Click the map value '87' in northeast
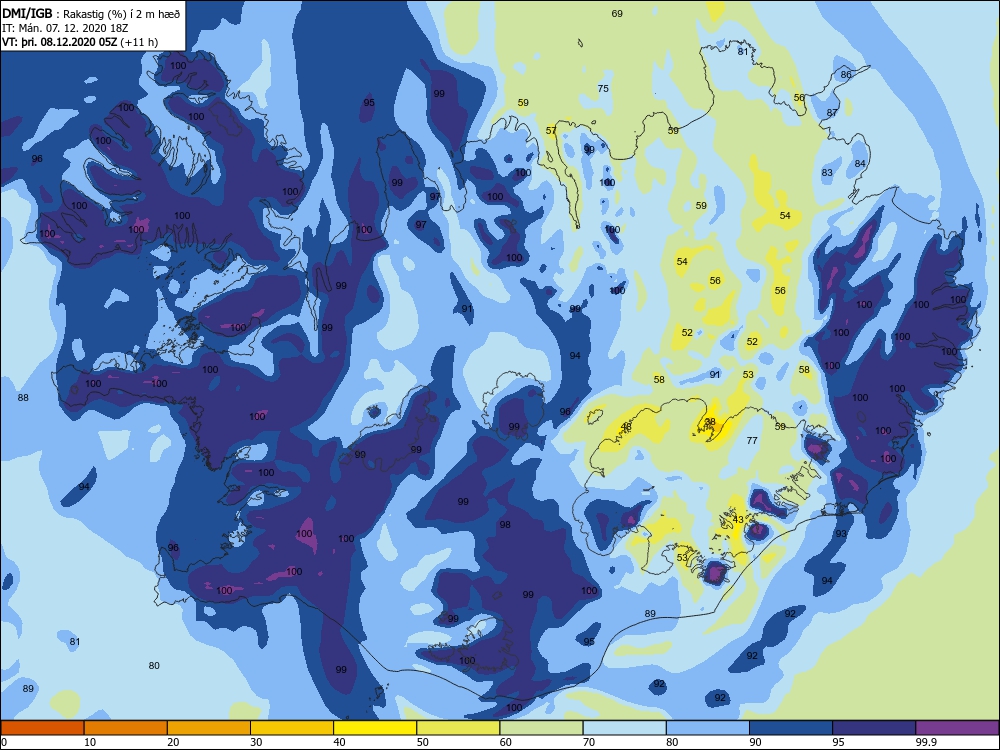 pyautogui.click(x=832, y=113)
